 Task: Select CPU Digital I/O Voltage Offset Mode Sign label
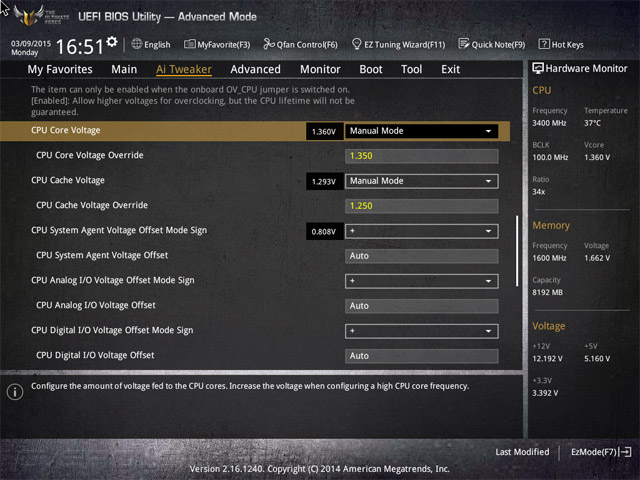click(x=112, y=330)
